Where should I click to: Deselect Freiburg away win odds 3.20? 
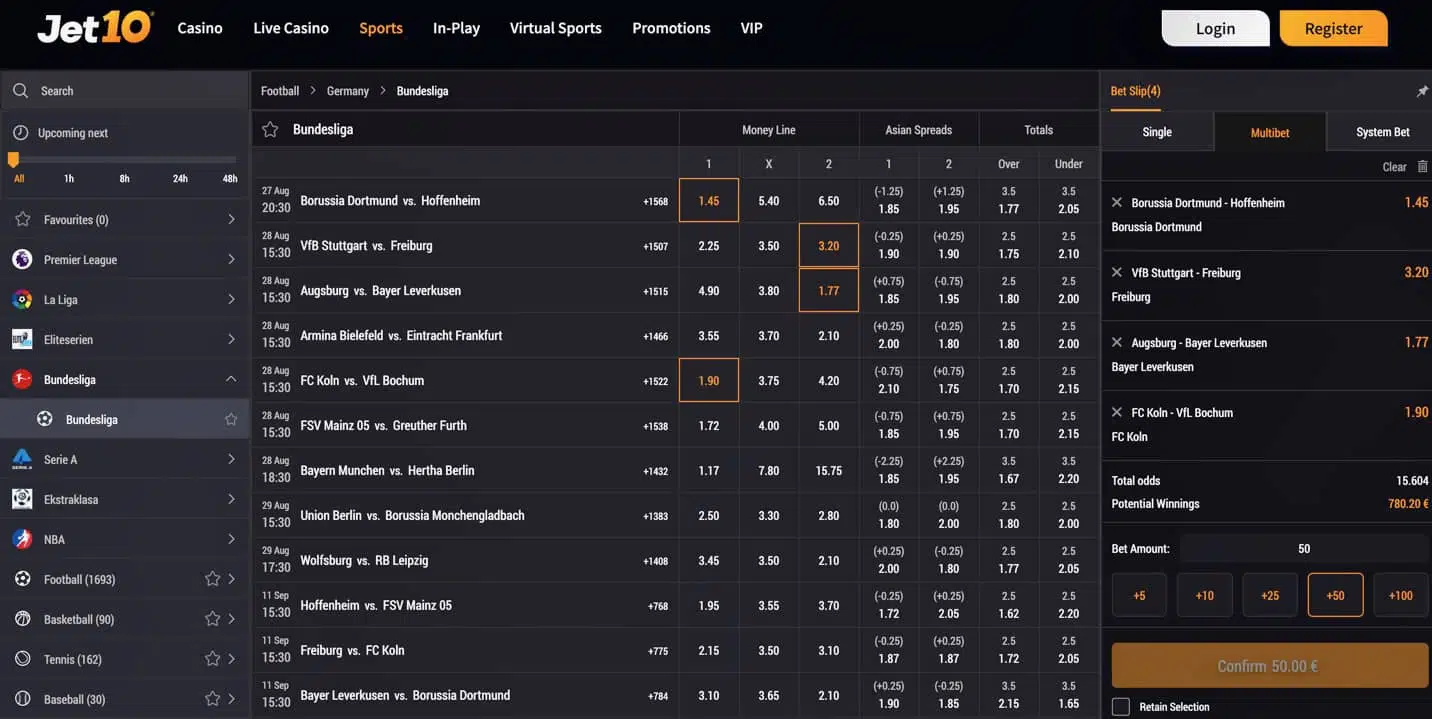(829, 245)
